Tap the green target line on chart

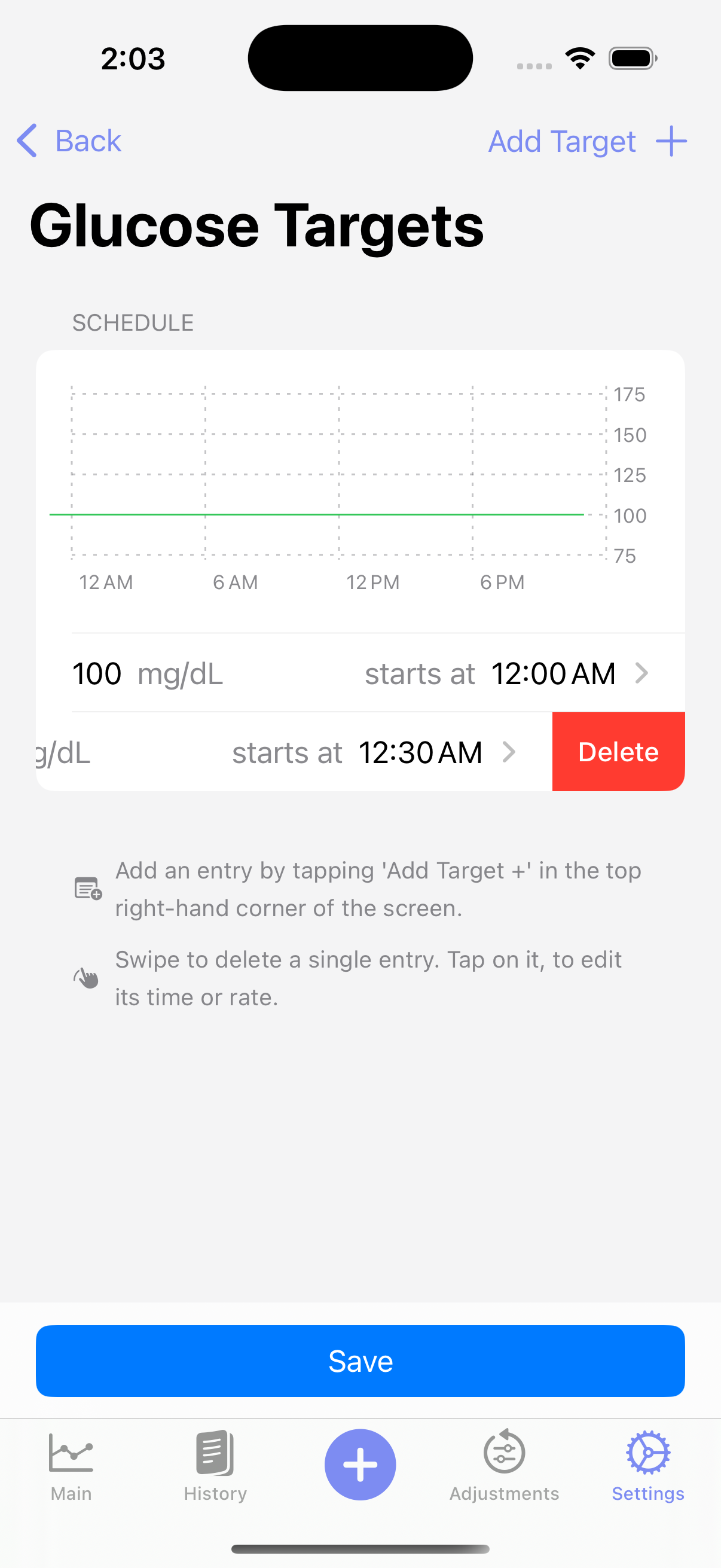pos(316,514)
